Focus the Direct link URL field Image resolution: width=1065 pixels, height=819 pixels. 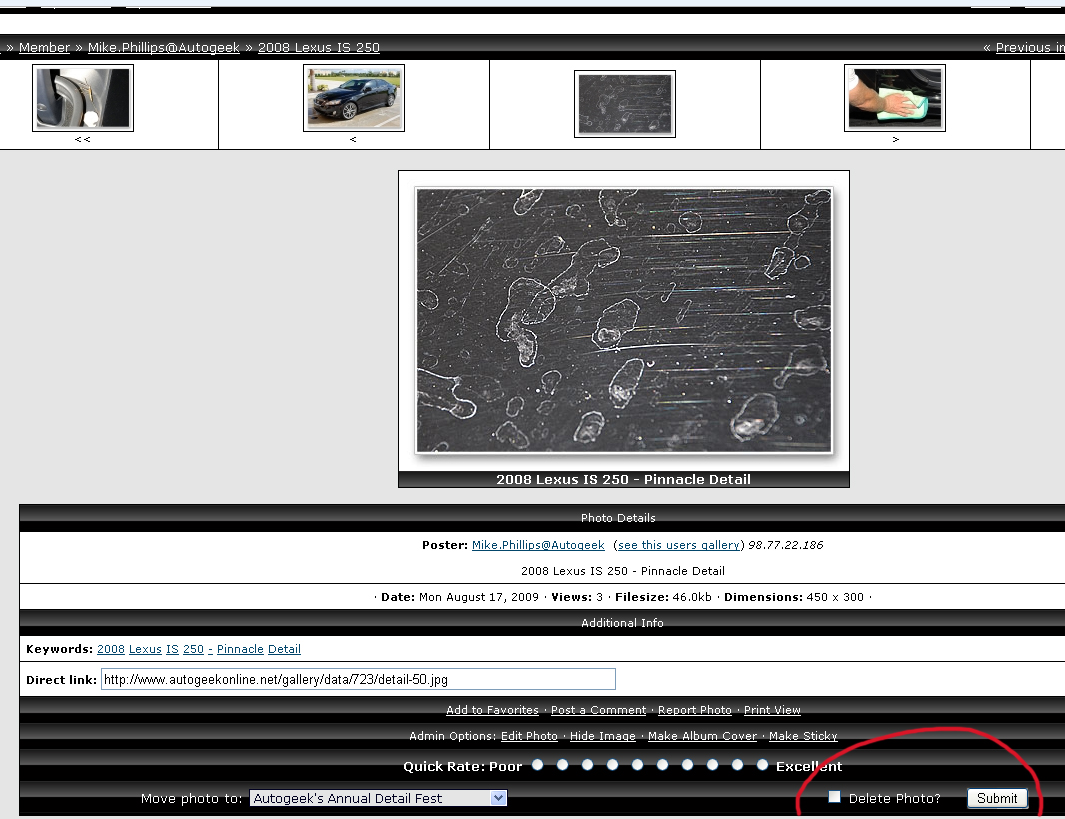358,679
